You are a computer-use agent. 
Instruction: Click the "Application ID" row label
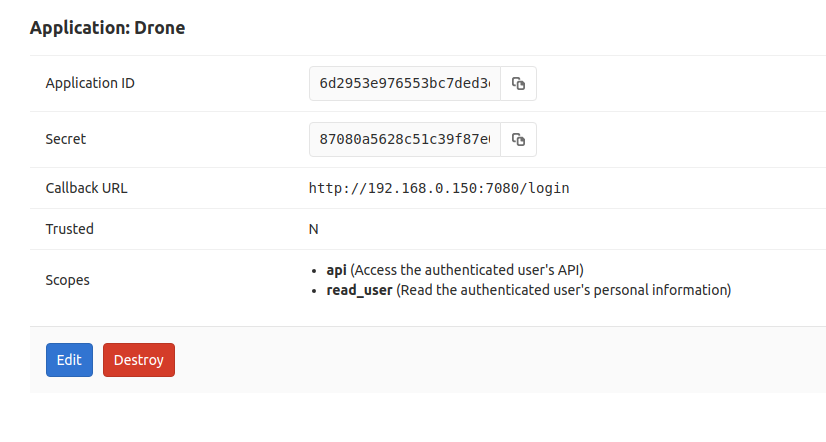(90, 83)
